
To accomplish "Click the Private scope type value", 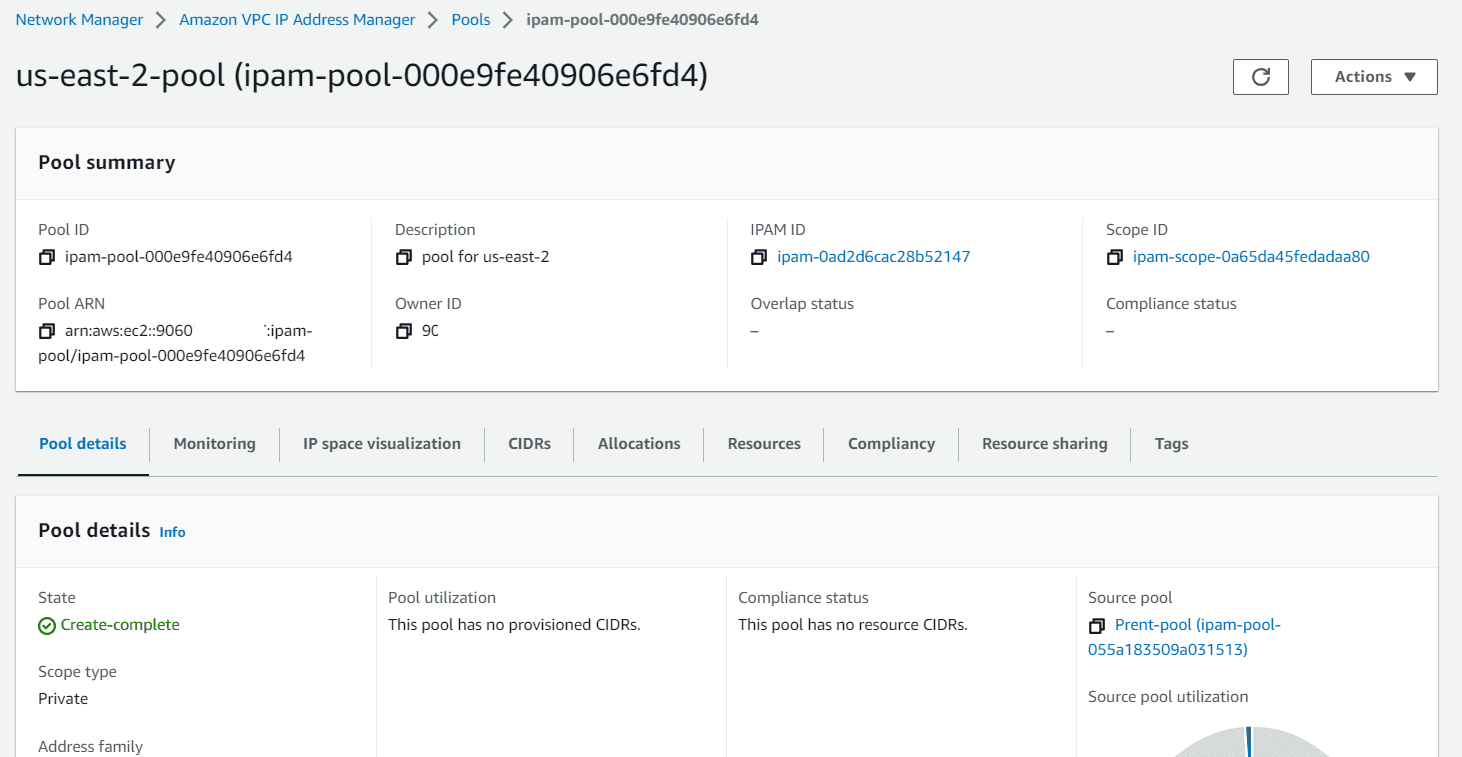I will (63, 699).
